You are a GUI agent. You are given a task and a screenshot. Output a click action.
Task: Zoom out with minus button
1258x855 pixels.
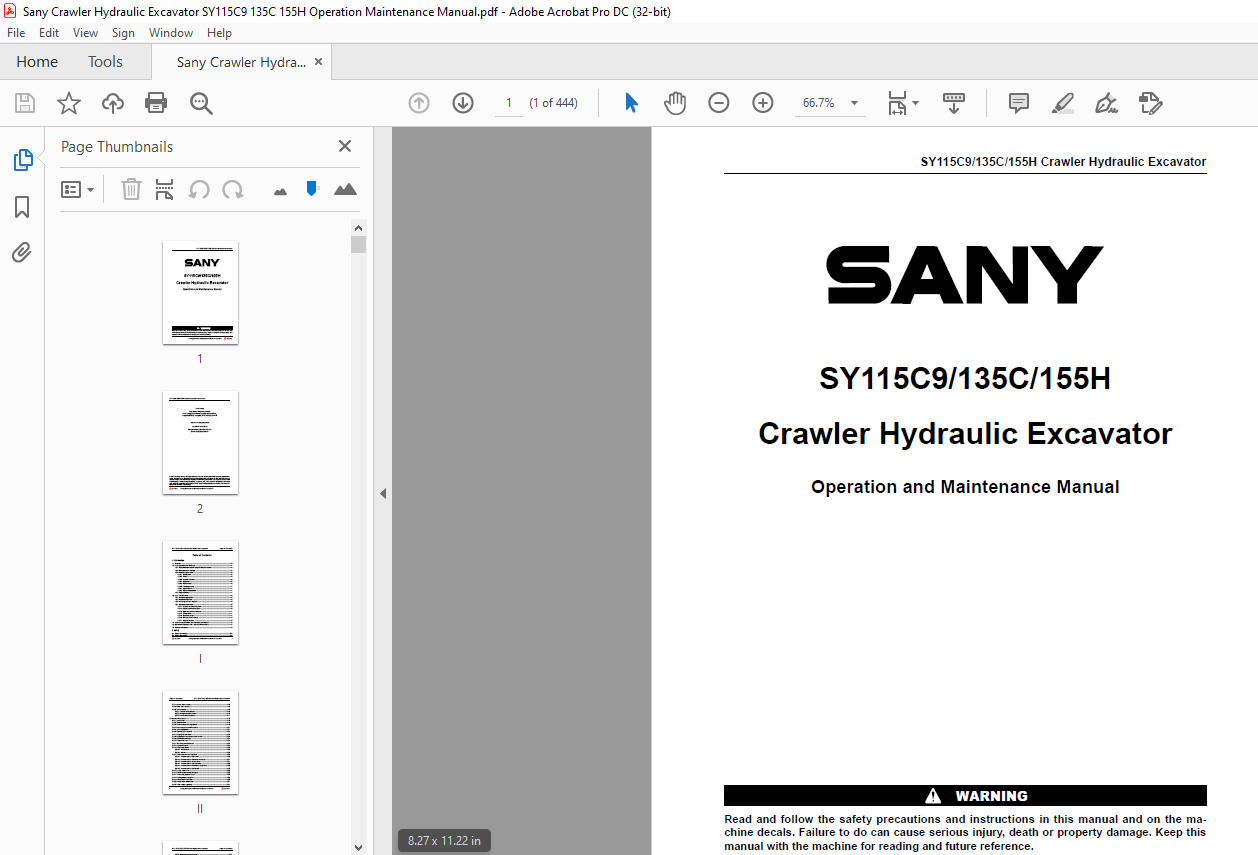click(719, 103)
